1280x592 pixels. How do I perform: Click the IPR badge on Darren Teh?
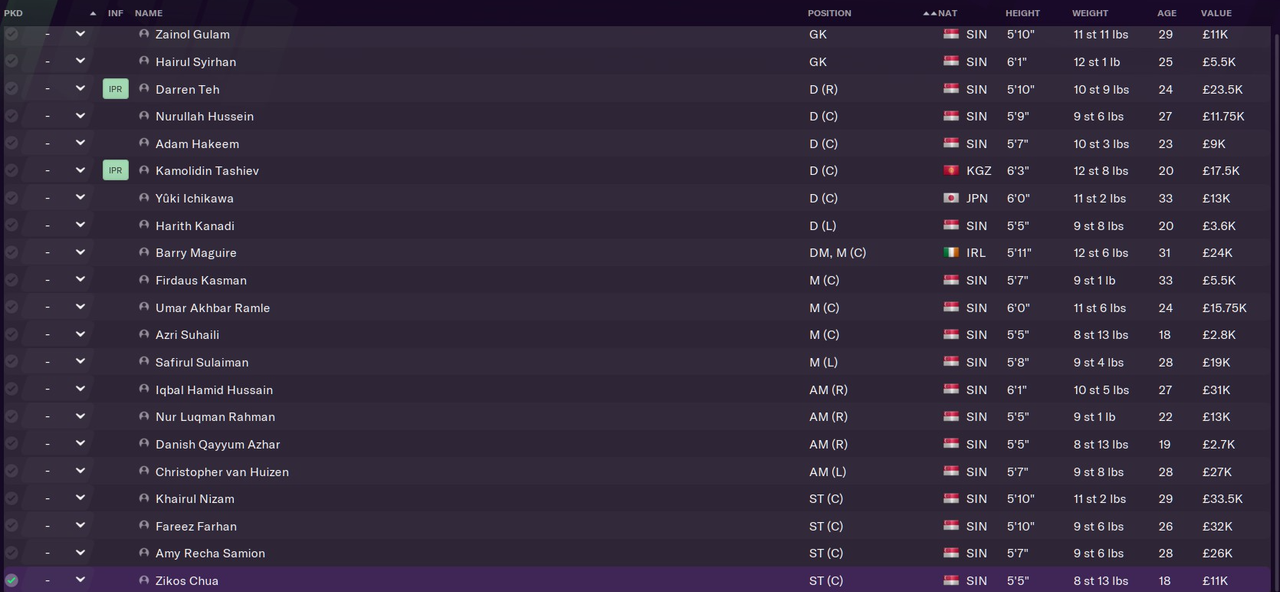pyautogui.click(x=115, y=89)
